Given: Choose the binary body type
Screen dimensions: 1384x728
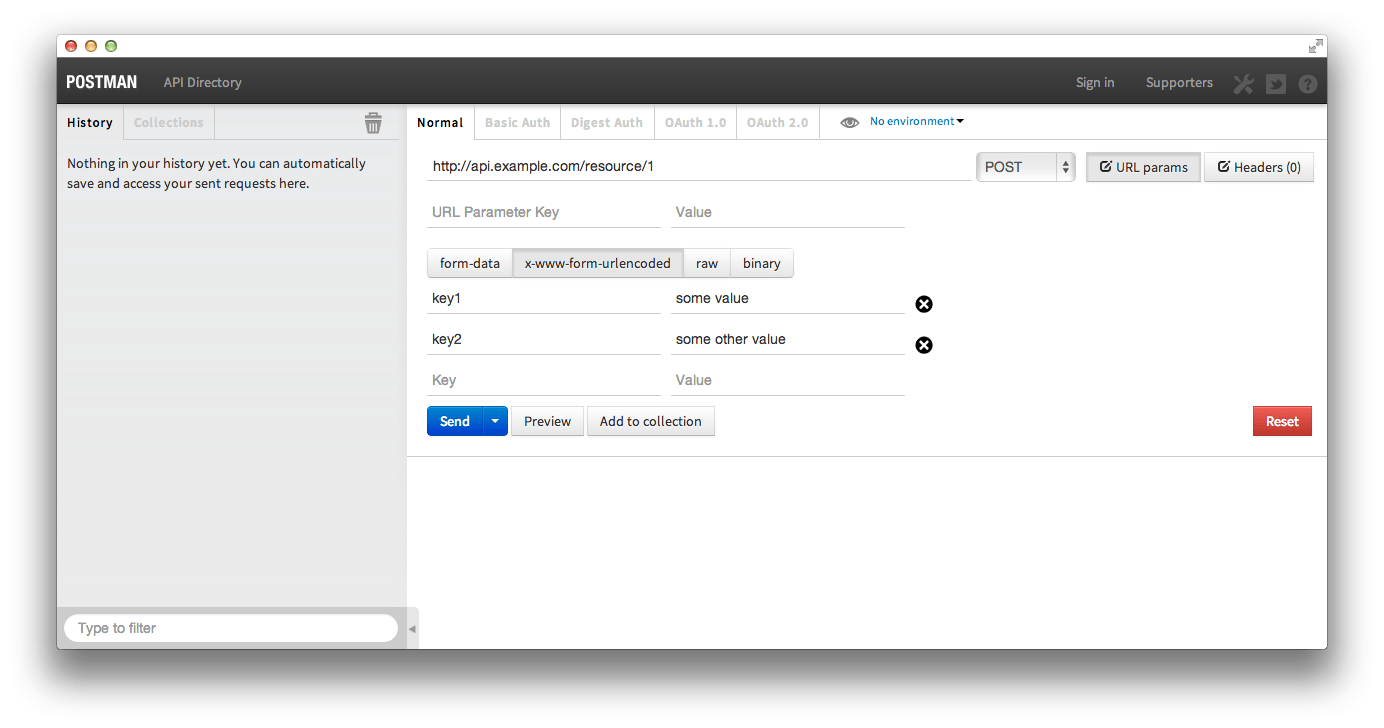Looking at the screenshot, I should tap(762, 263).
